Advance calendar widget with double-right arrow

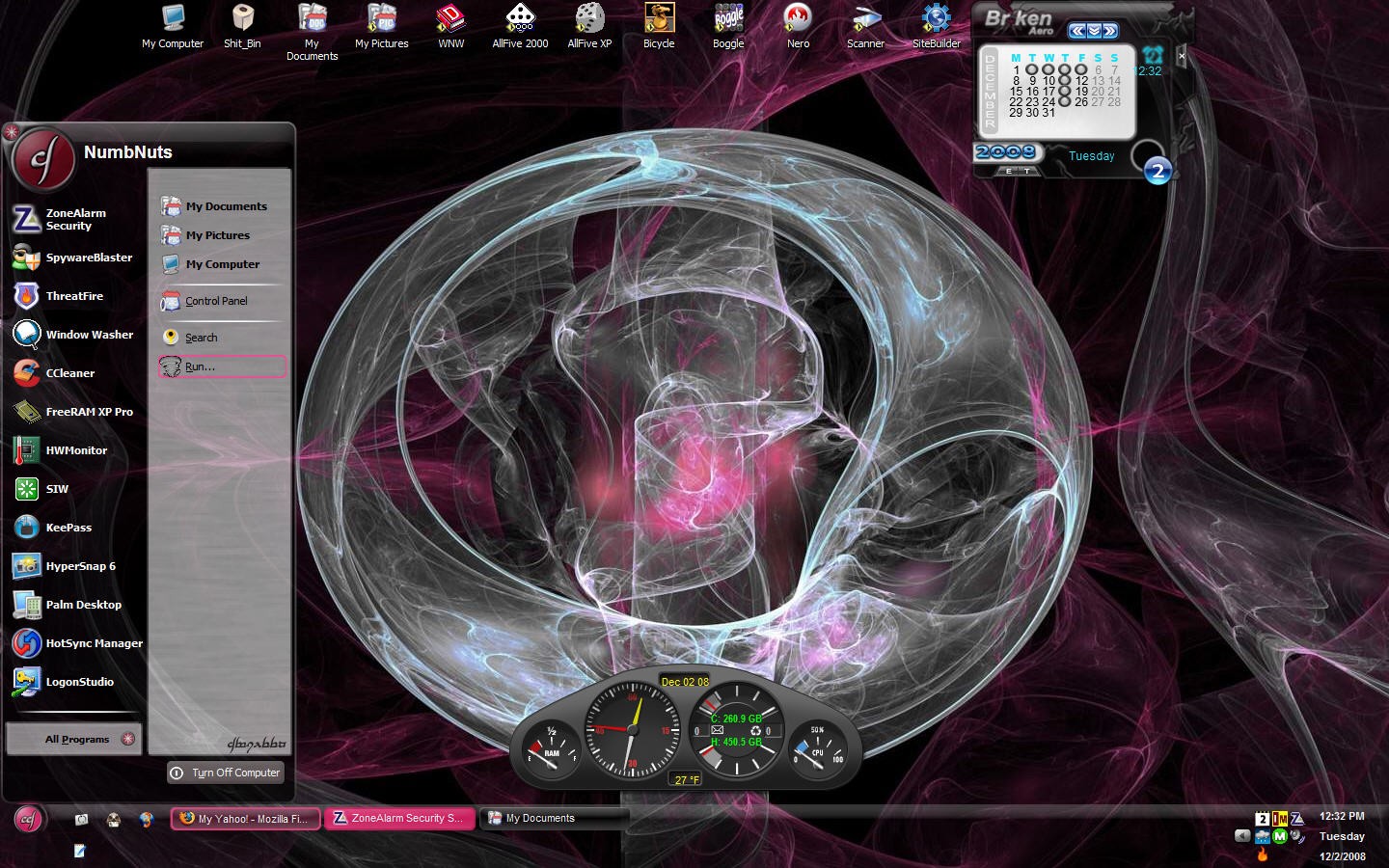(1110, 31)
